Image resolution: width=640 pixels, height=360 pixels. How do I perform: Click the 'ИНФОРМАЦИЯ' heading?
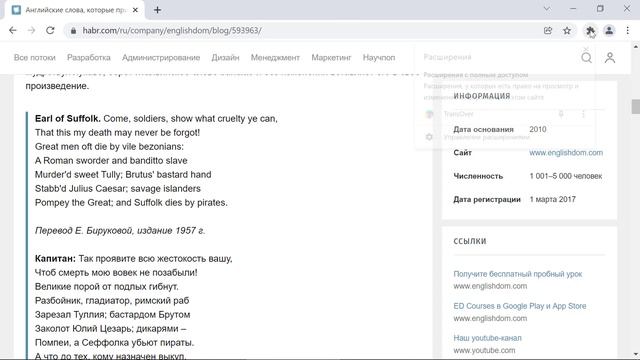click(x=482, y=96)
